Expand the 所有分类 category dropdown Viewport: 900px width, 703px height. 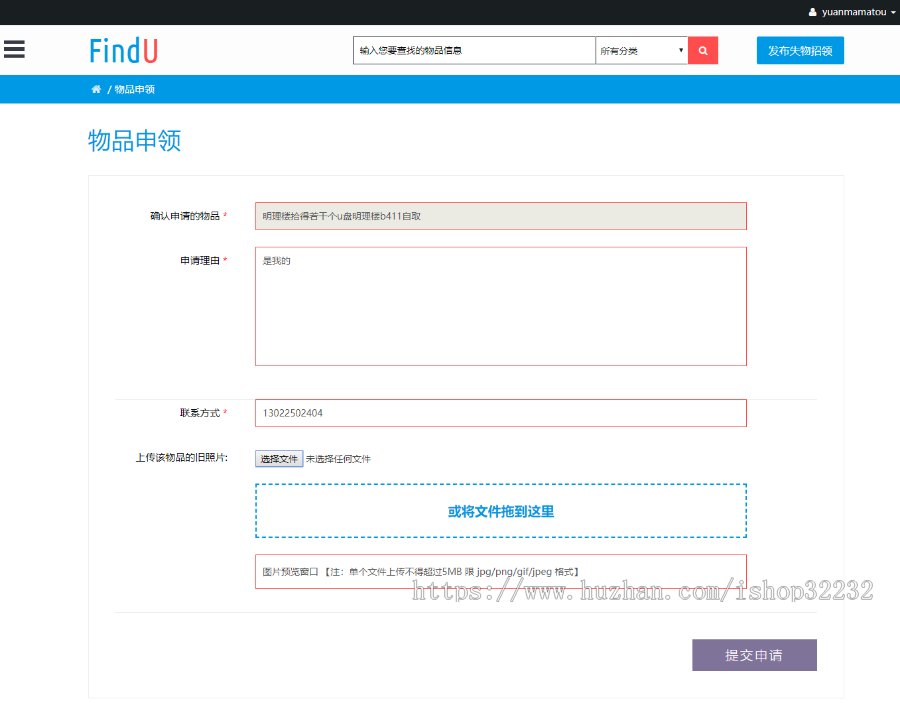coord(642,51)
